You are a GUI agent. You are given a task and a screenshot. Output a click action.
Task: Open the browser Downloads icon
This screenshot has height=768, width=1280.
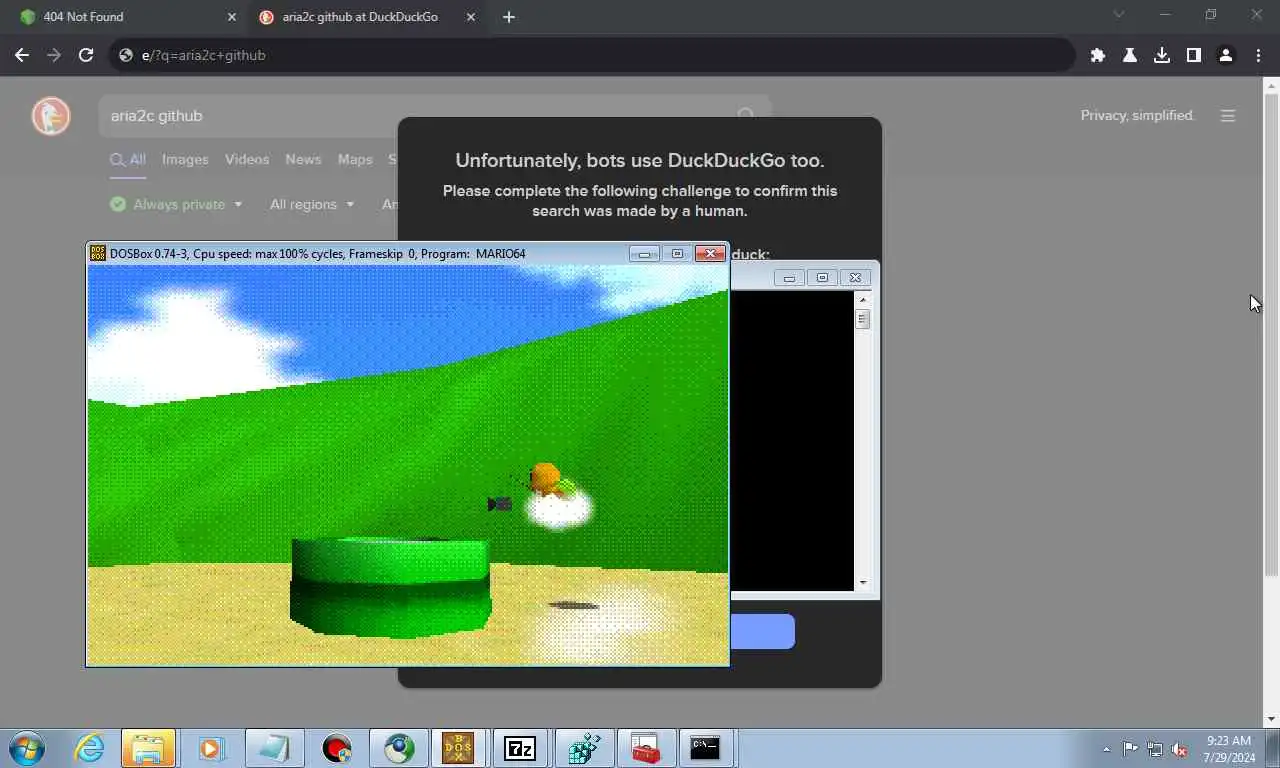(1162, 55)
